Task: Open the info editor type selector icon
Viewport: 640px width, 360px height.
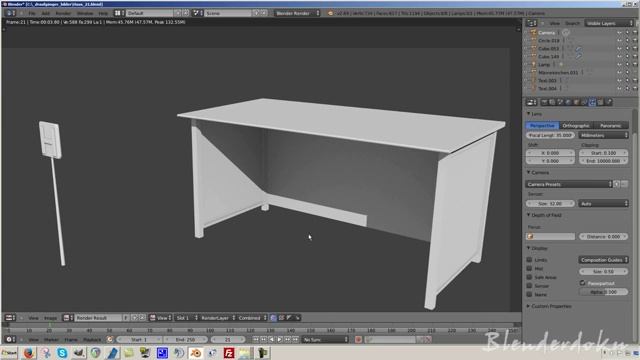Action: [x=10, y=13]
